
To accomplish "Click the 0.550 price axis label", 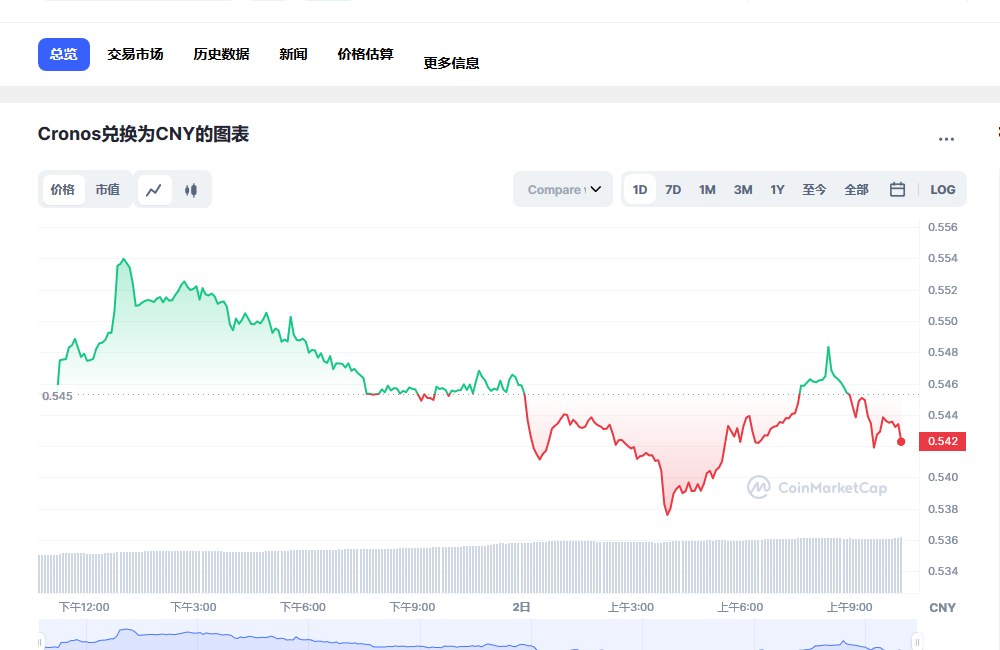I will coord(943,321).
